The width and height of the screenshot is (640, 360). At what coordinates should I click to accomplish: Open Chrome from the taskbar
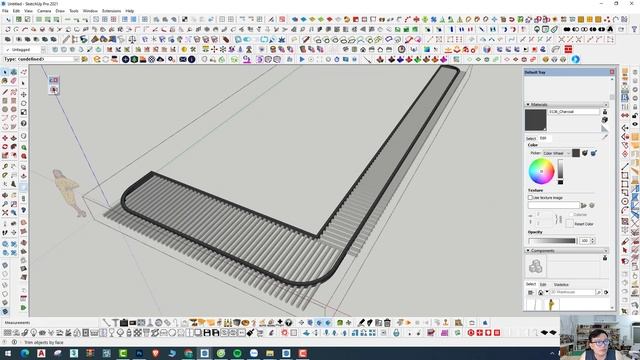pyautogui.click(x=188, y=353)
